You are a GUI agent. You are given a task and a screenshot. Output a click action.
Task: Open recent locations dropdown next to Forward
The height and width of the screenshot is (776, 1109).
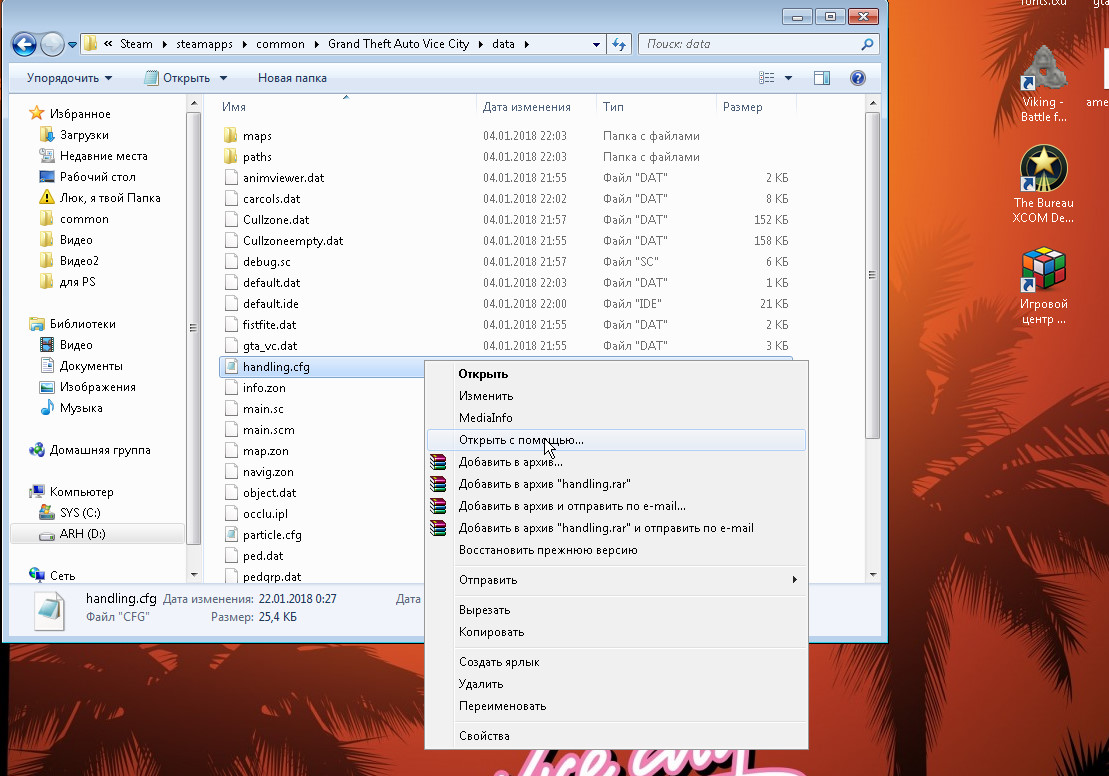coord(72,45)
